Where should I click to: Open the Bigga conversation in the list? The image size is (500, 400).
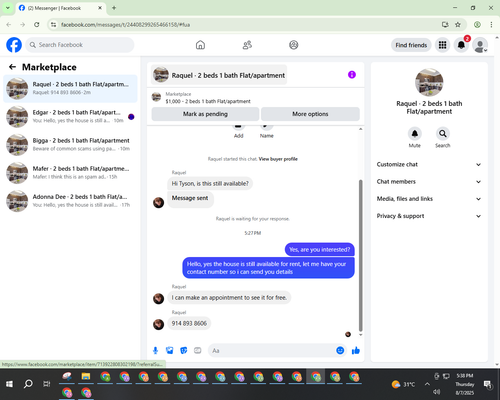pos(70,145)
